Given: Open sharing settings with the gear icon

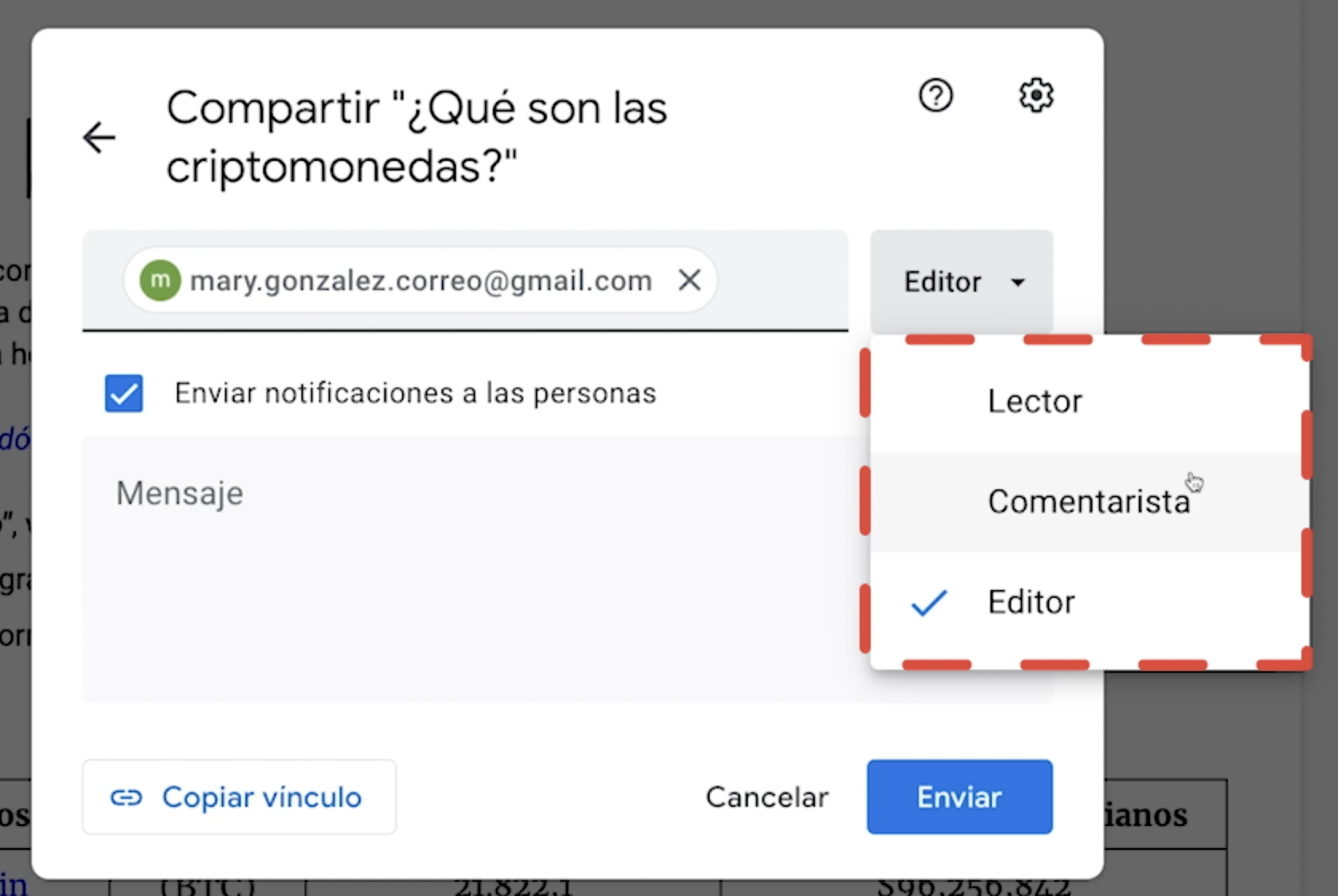Looking at the screenshot, I should [x=1035, y=95].
